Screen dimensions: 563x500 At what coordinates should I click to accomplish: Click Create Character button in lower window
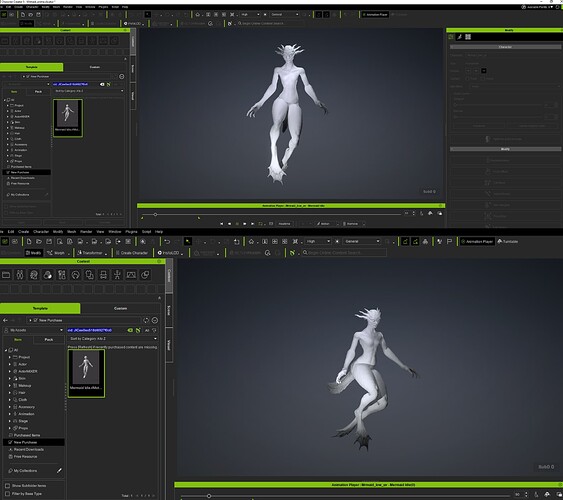pos(131,253)
